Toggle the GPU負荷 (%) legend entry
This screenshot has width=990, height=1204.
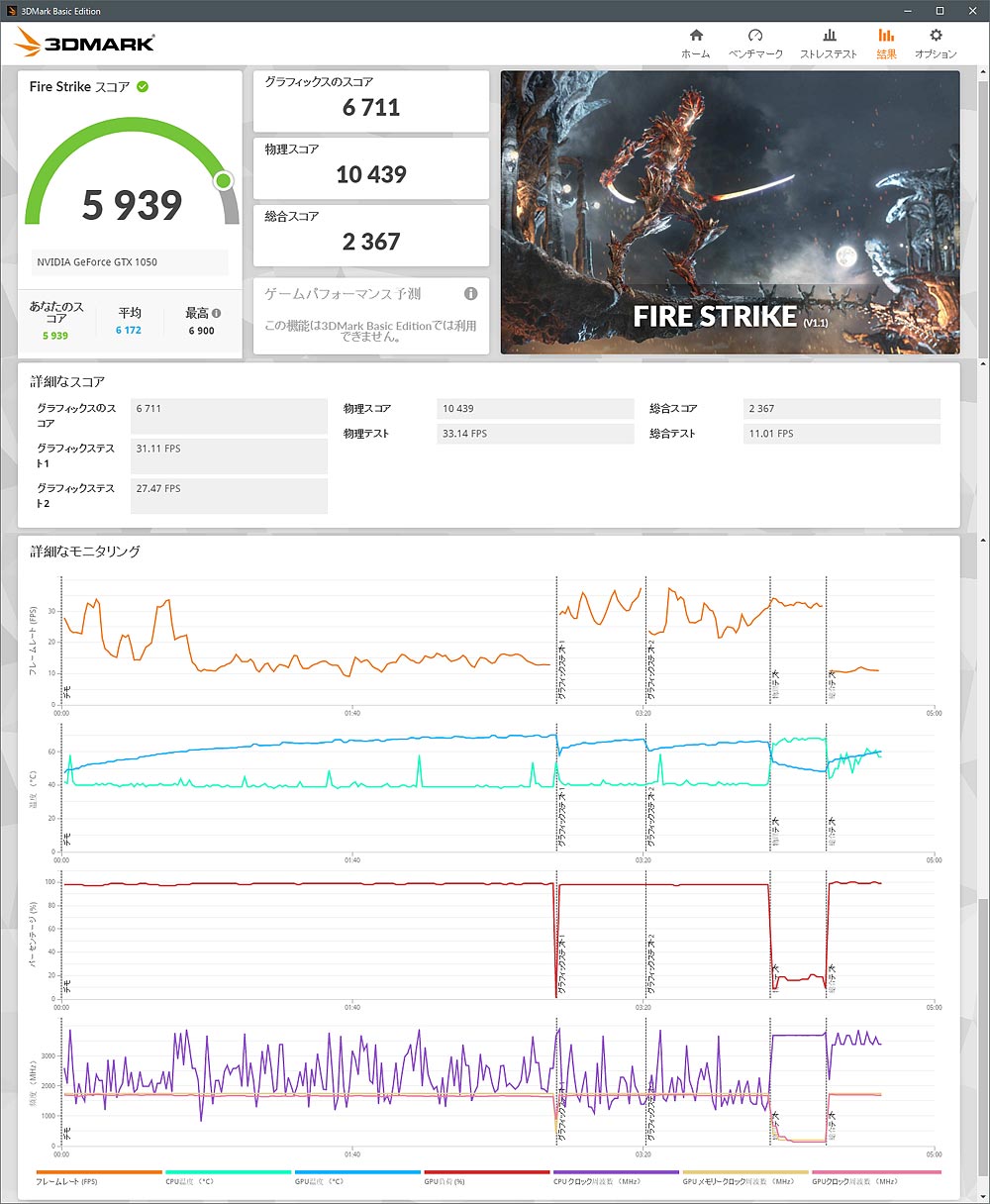486,1177
